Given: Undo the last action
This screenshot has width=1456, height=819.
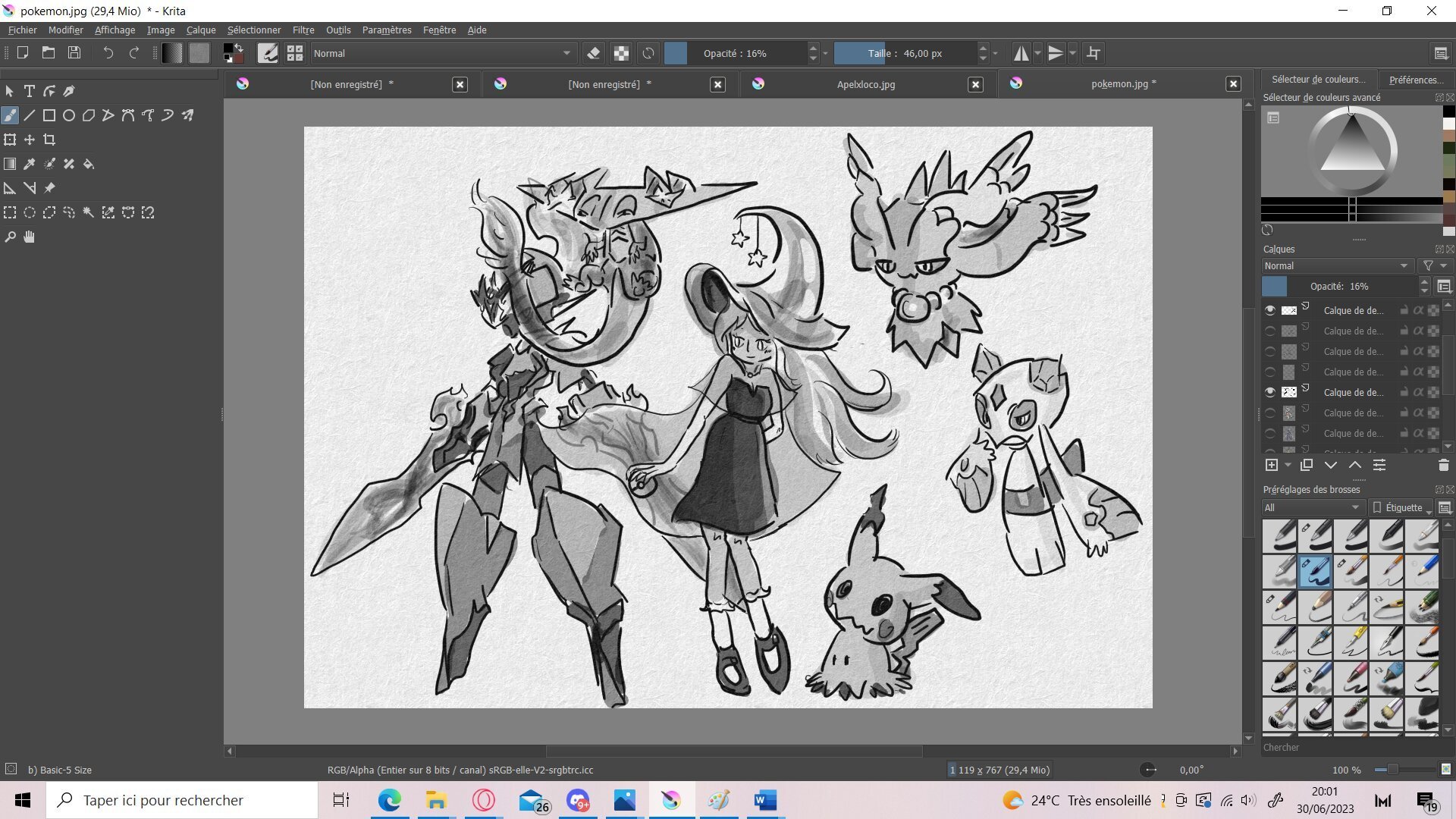Looking at the screenshot, I should (108, 53).
